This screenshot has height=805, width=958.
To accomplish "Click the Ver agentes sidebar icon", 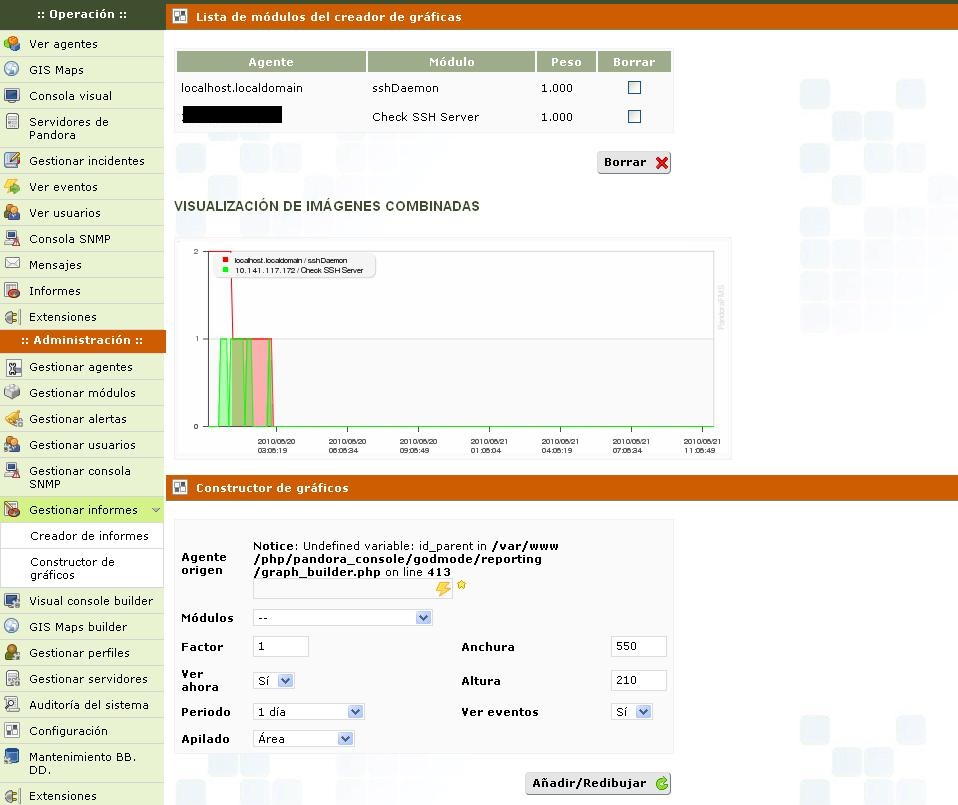I will point(12,44).
